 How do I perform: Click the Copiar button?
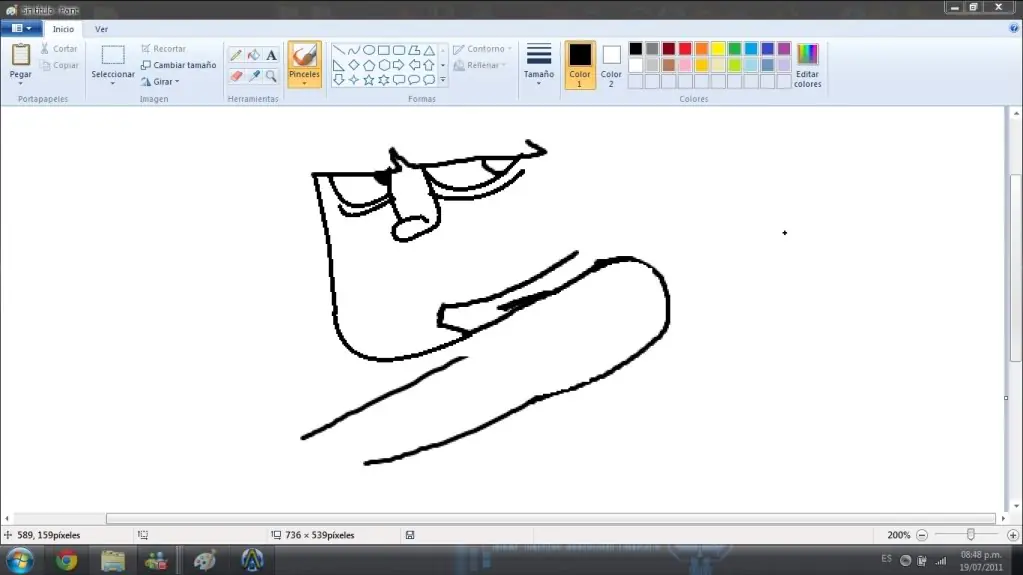click(x=59, y=65)
